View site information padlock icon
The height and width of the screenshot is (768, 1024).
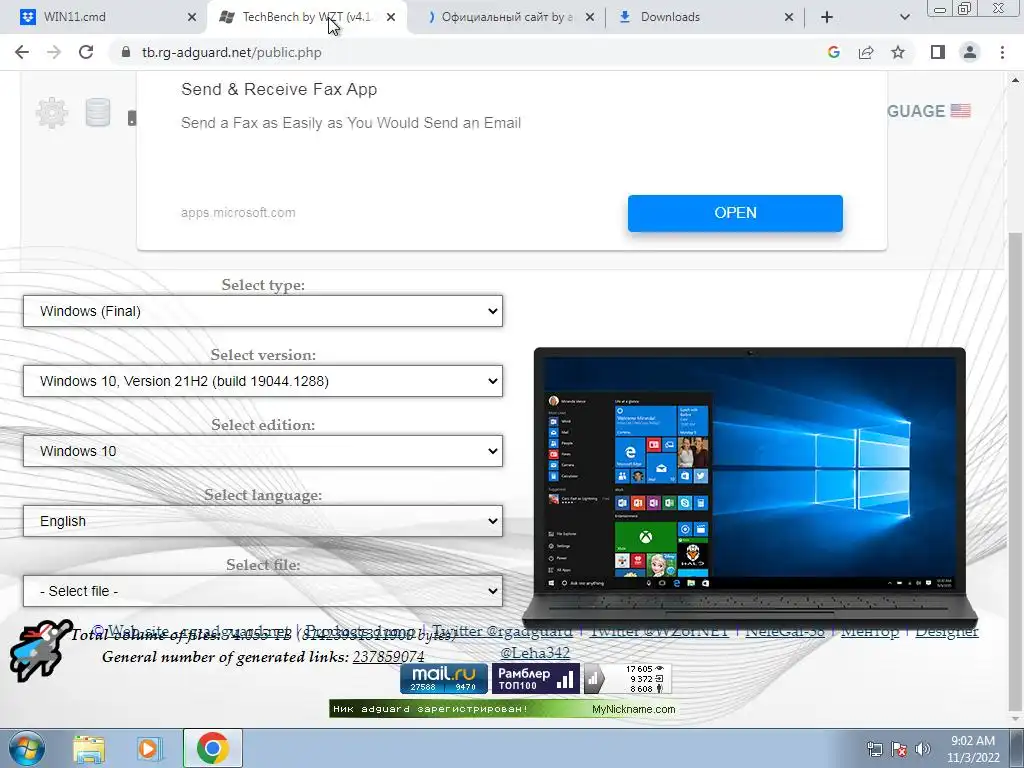(x=126, y=52)
